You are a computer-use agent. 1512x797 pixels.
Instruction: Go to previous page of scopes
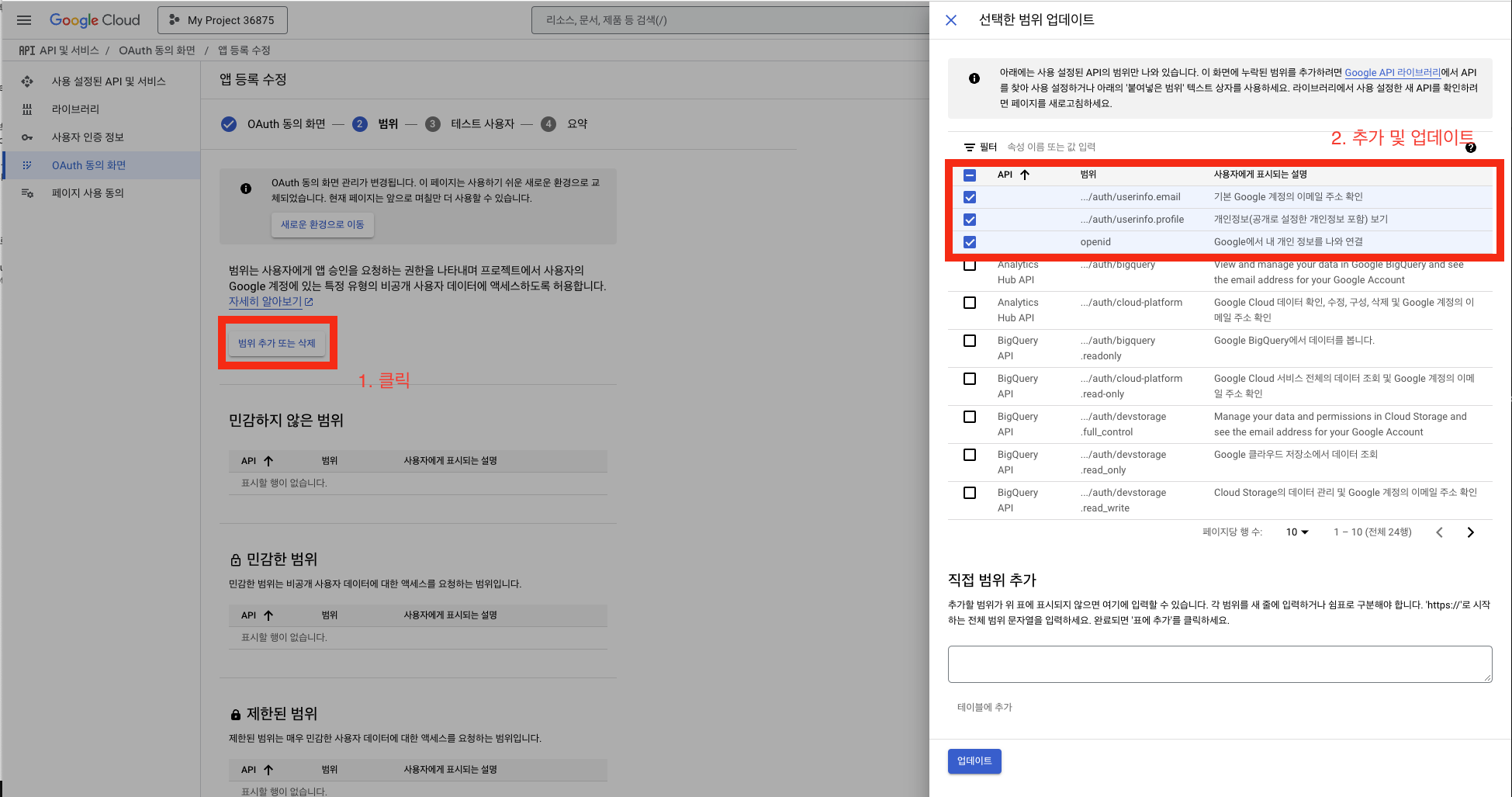point(1439,532)
